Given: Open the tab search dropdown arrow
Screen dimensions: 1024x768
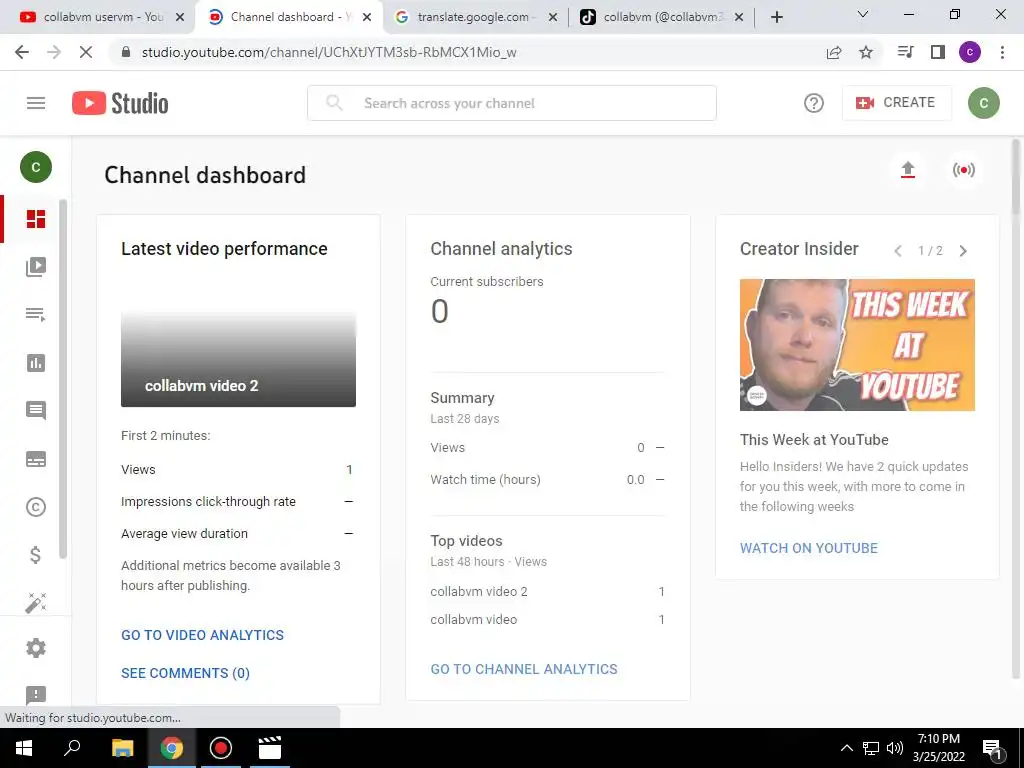Looking at the screenshot, I should (863, 14).
